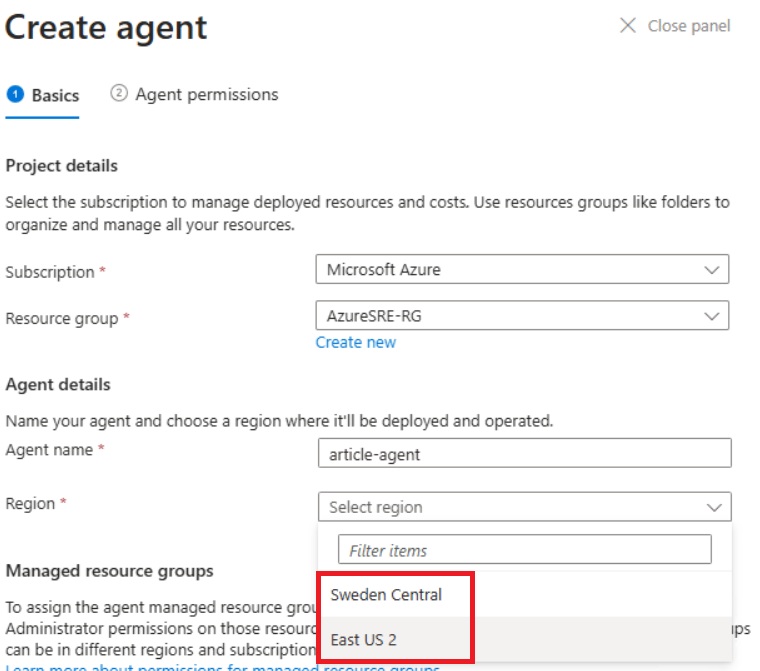This screenshot has width=760, height=671.
Task: Click the Region dropdown chevron arrow
Action: 714,507
